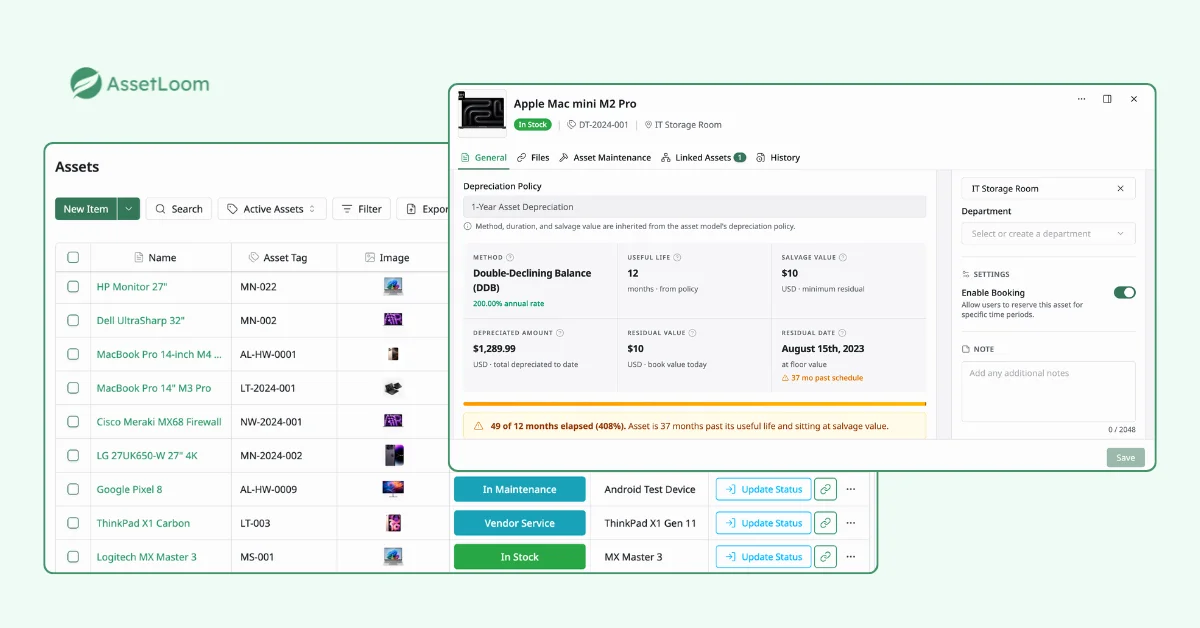Image resolution: width=1200 pixels, height=628 pixels.
Task: Select all assets with header checkbox
Action: 73,257
